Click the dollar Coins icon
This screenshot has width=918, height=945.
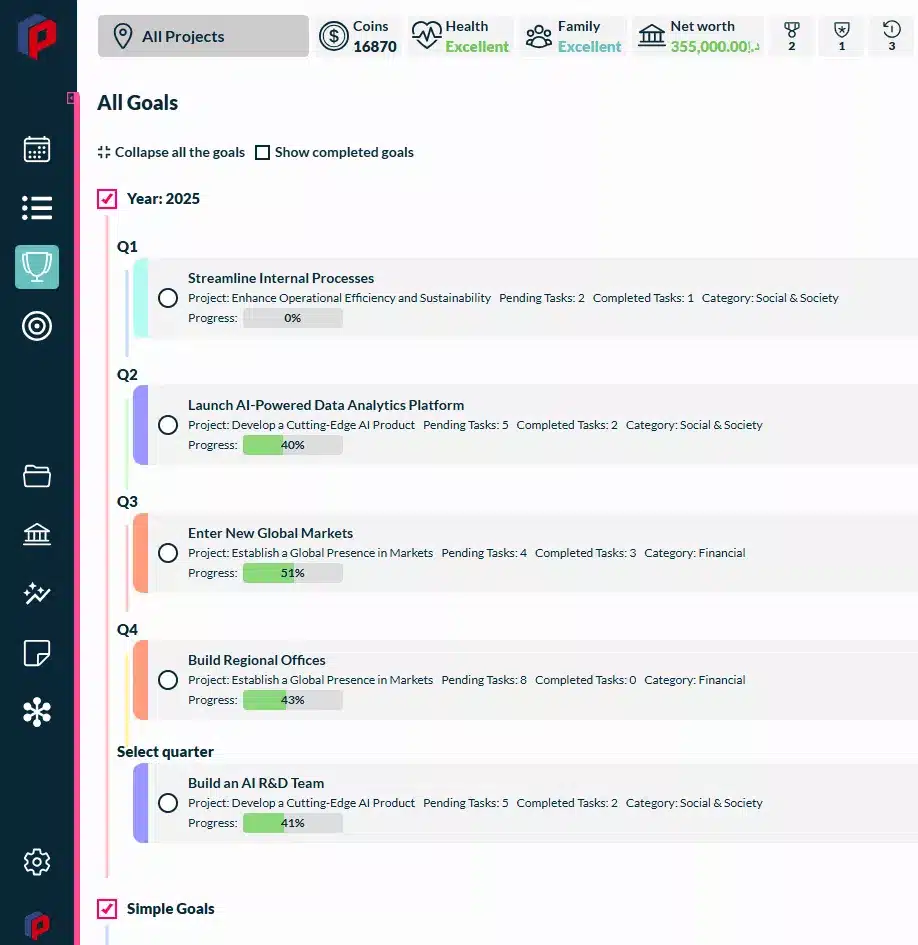click(x=333, y=36)
